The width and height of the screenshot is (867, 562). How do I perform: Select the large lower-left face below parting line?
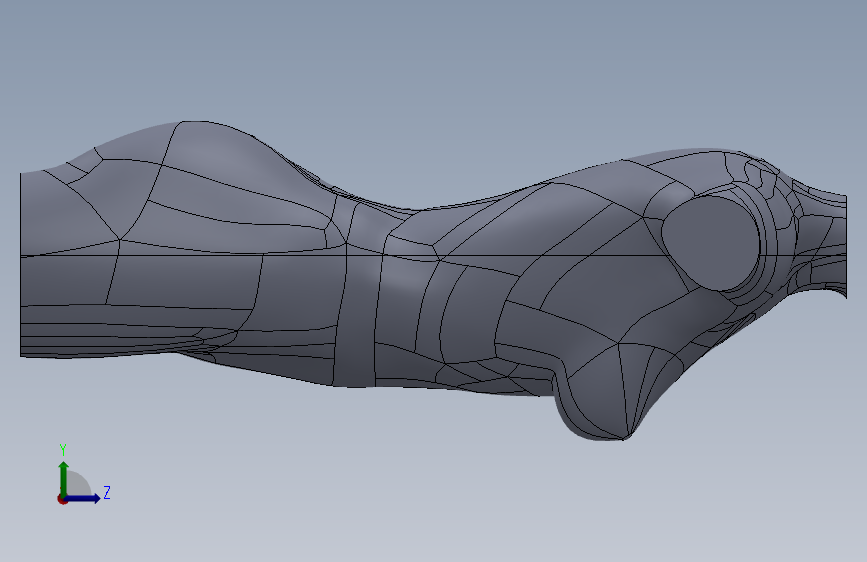click(x=182, y=282)
